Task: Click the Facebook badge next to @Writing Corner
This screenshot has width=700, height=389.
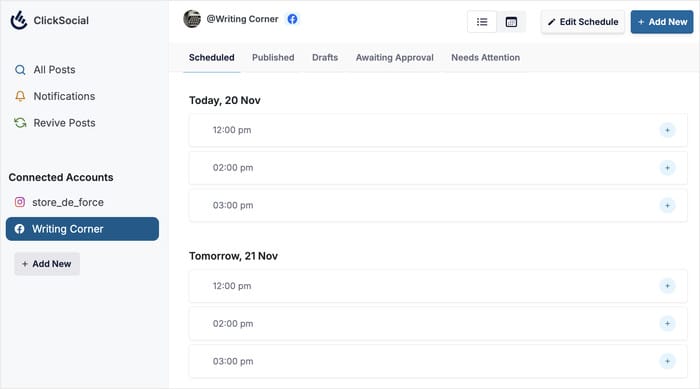Action: click(292, 19)
